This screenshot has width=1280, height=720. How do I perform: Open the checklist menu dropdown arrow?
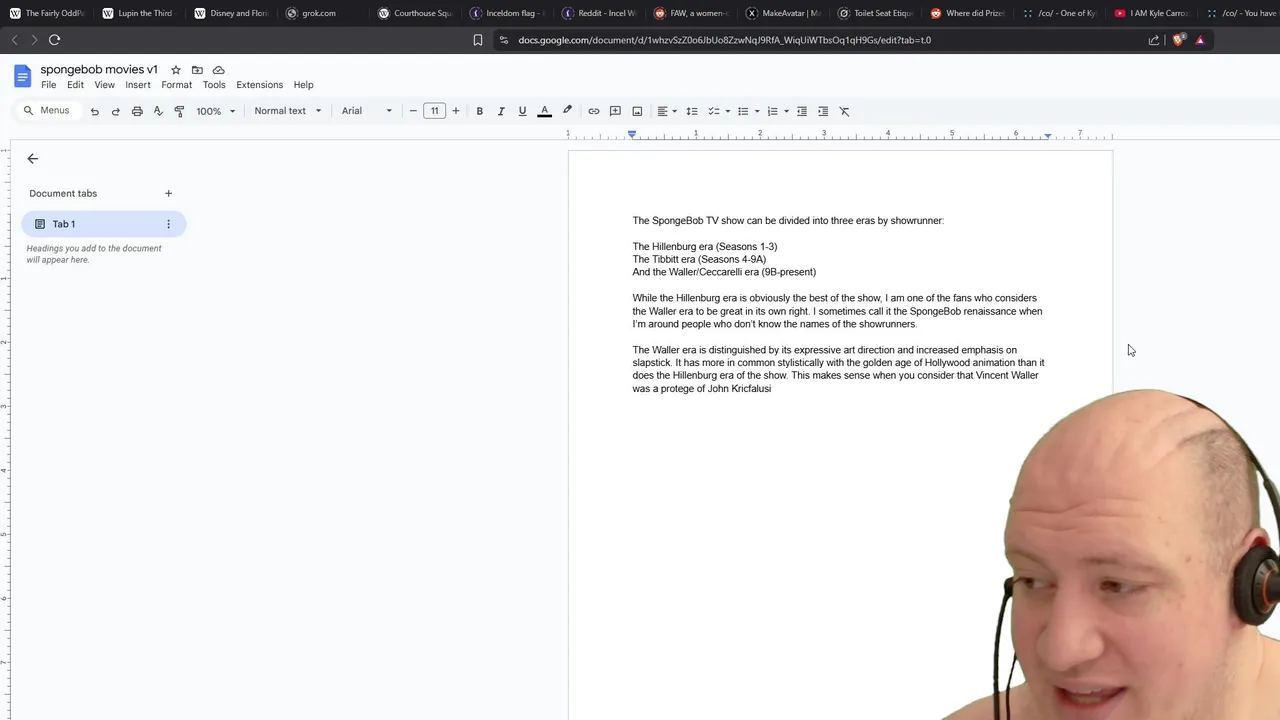[x=727, y=111]
